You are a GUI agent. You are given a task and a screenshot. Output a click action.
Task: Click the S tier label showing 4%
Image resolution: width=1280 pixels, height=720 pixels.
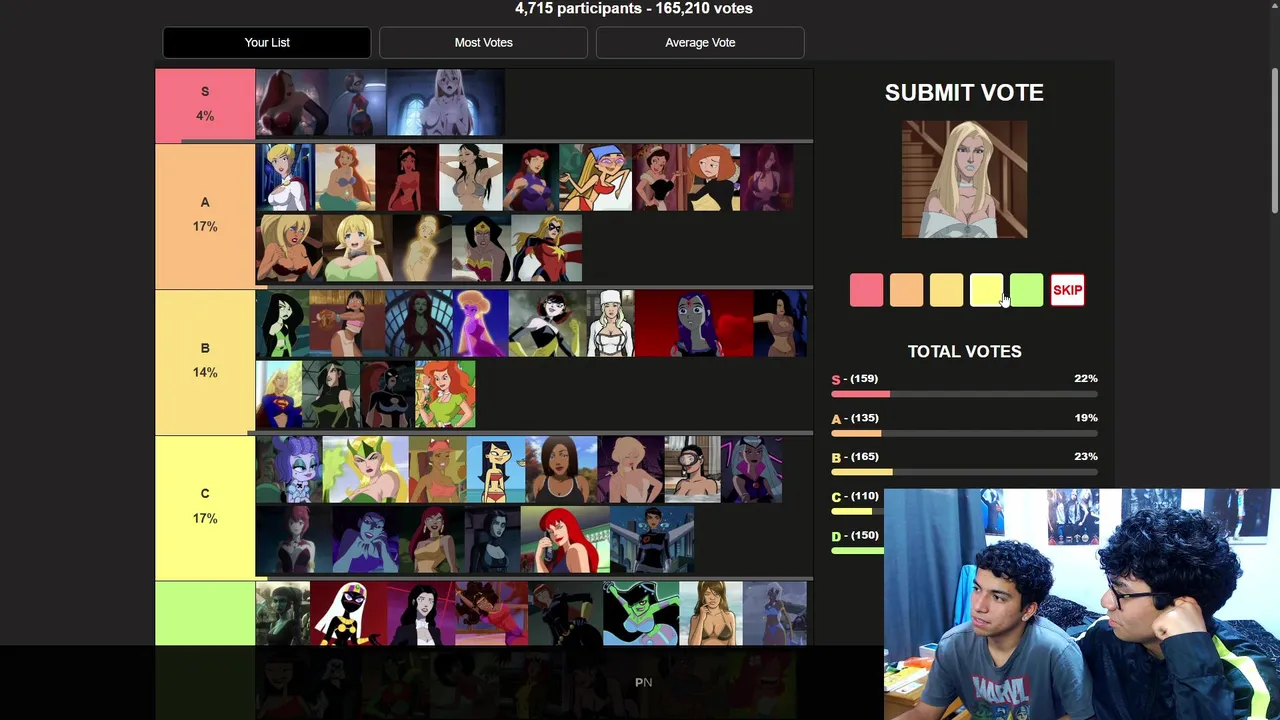(x=205, y=104)
